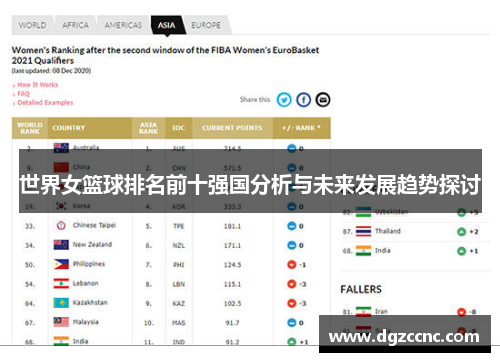This screenshot has height=362, width=500.
Task: Select the Malaysia country name
Action: pyautogui.click(x=86, y=322)
